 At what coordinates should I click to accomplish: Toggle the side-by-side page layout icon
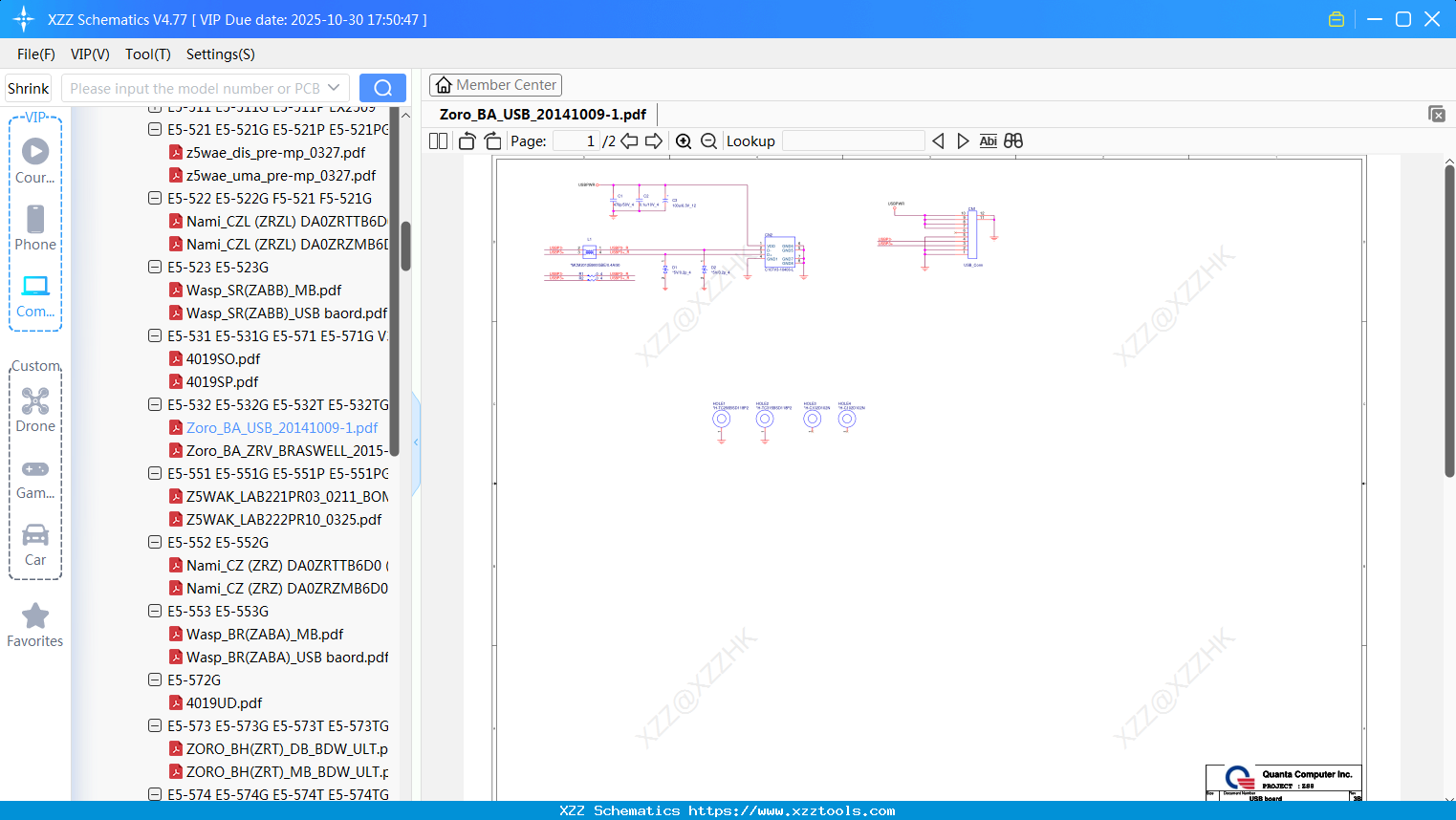coord(438,141)
